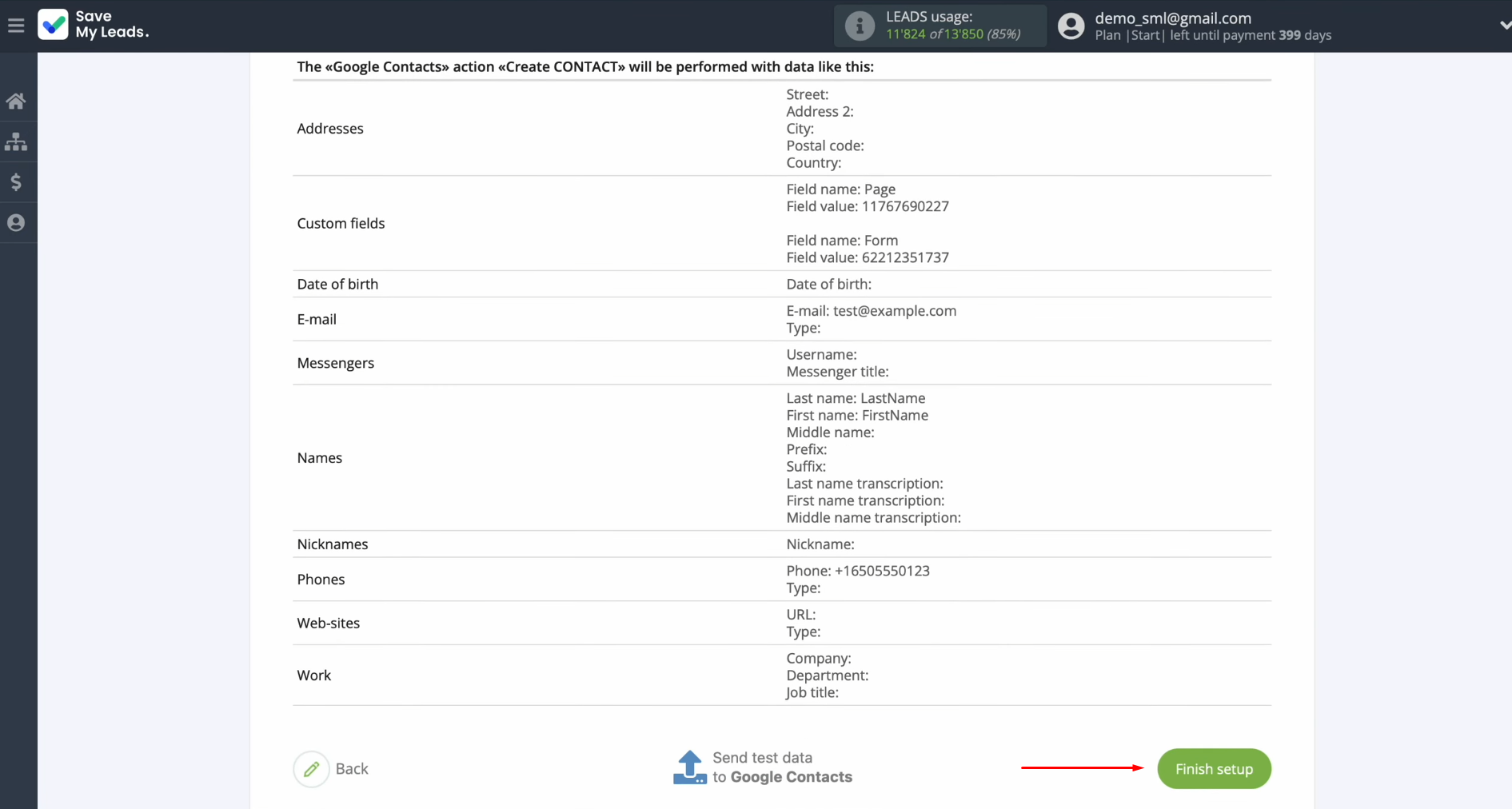Click 'URL:' text in Web-sites row

[x=801, y=615]
